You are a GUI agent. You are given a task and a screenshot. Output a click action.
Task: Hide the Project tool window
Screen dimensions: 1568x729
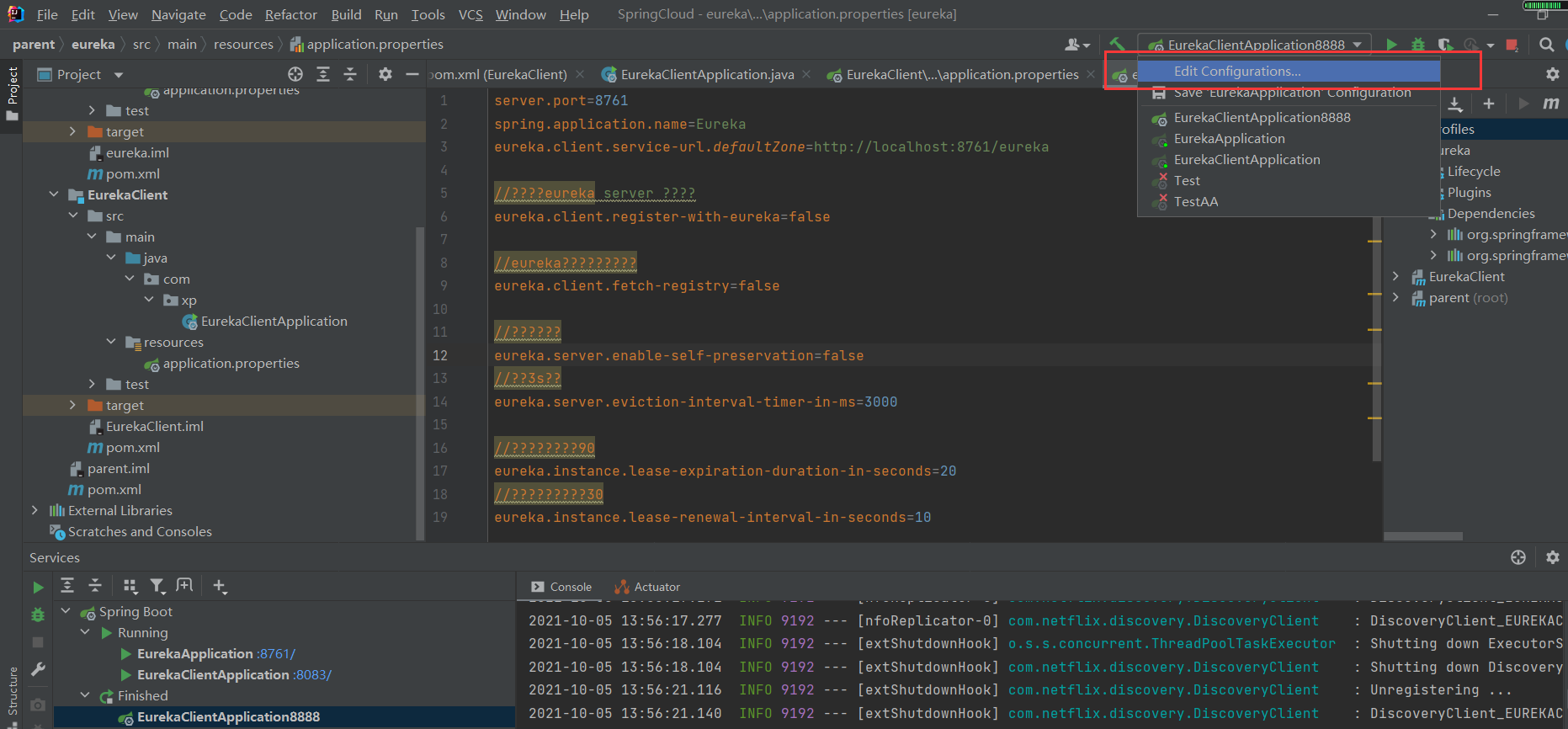pos(412,74)
